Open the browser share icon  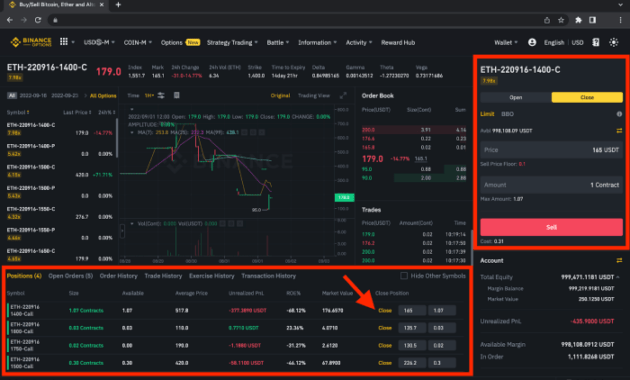[547, 20]
